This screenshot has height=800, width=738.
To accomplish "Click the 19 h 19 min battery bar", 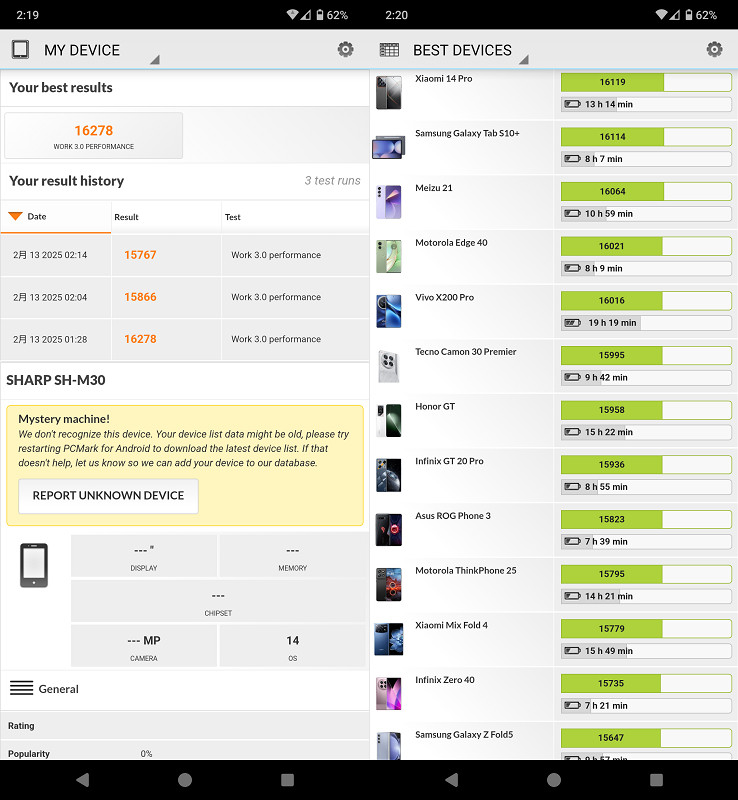I will point(646,323).
